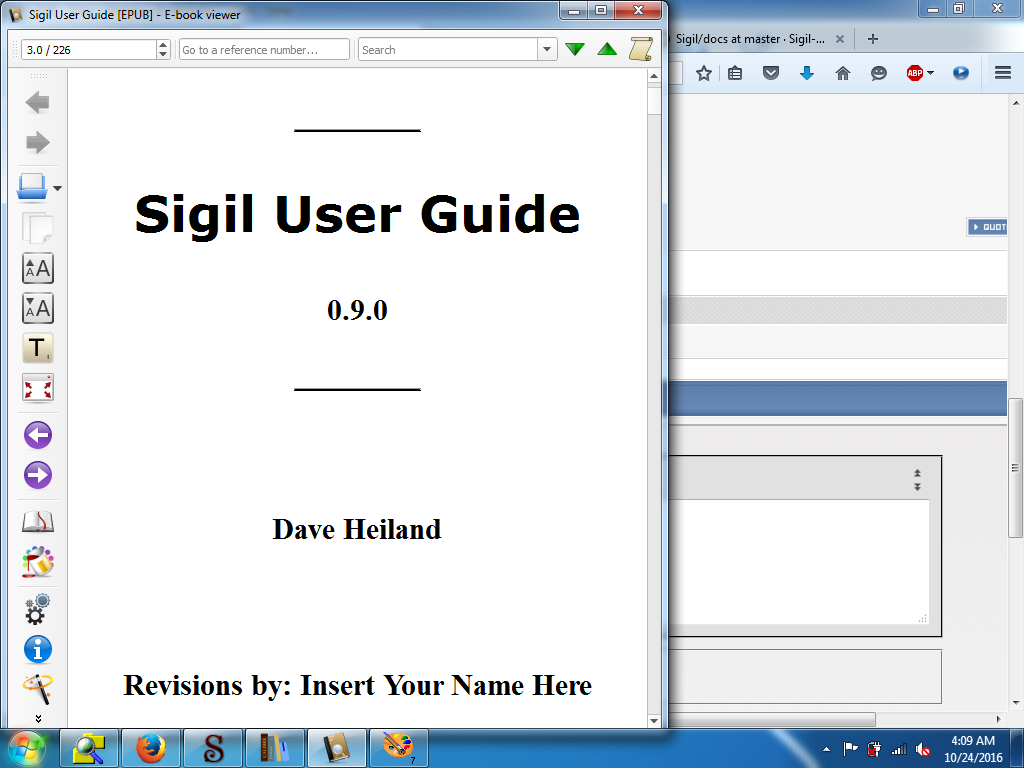Increase font size with larger AA icon
Image resolution: width=1024 pixels, height=768 pixels.
[37, 268]
